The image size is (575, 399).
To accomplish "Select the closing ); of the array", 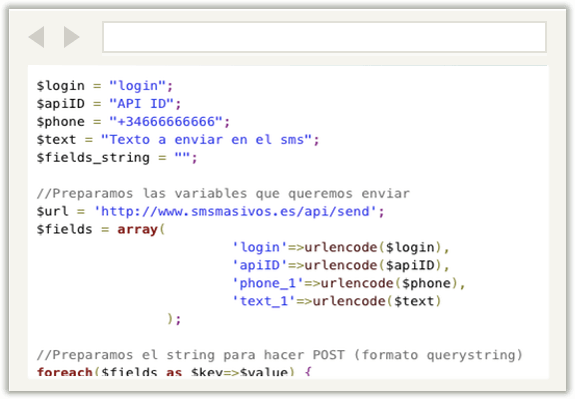I will (174, 319).
